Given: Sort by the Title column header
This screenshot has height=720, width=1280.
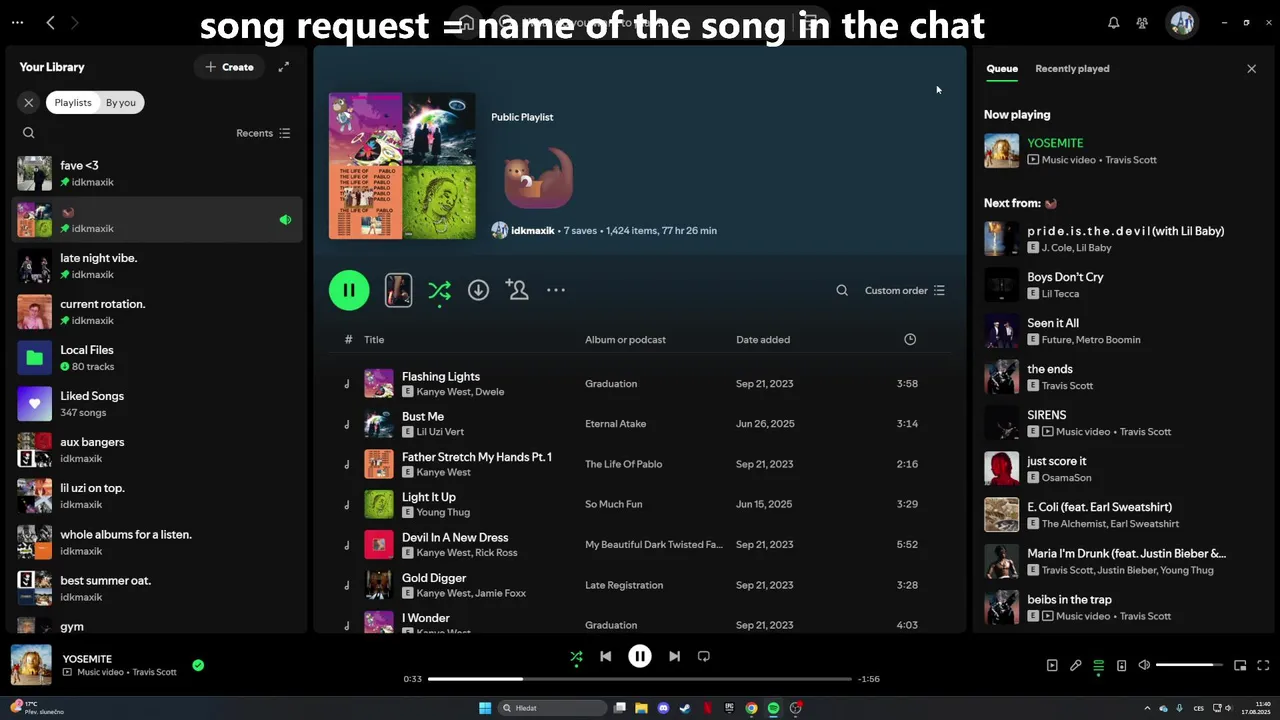Looking at the screenshot, I should click(374, 340).
